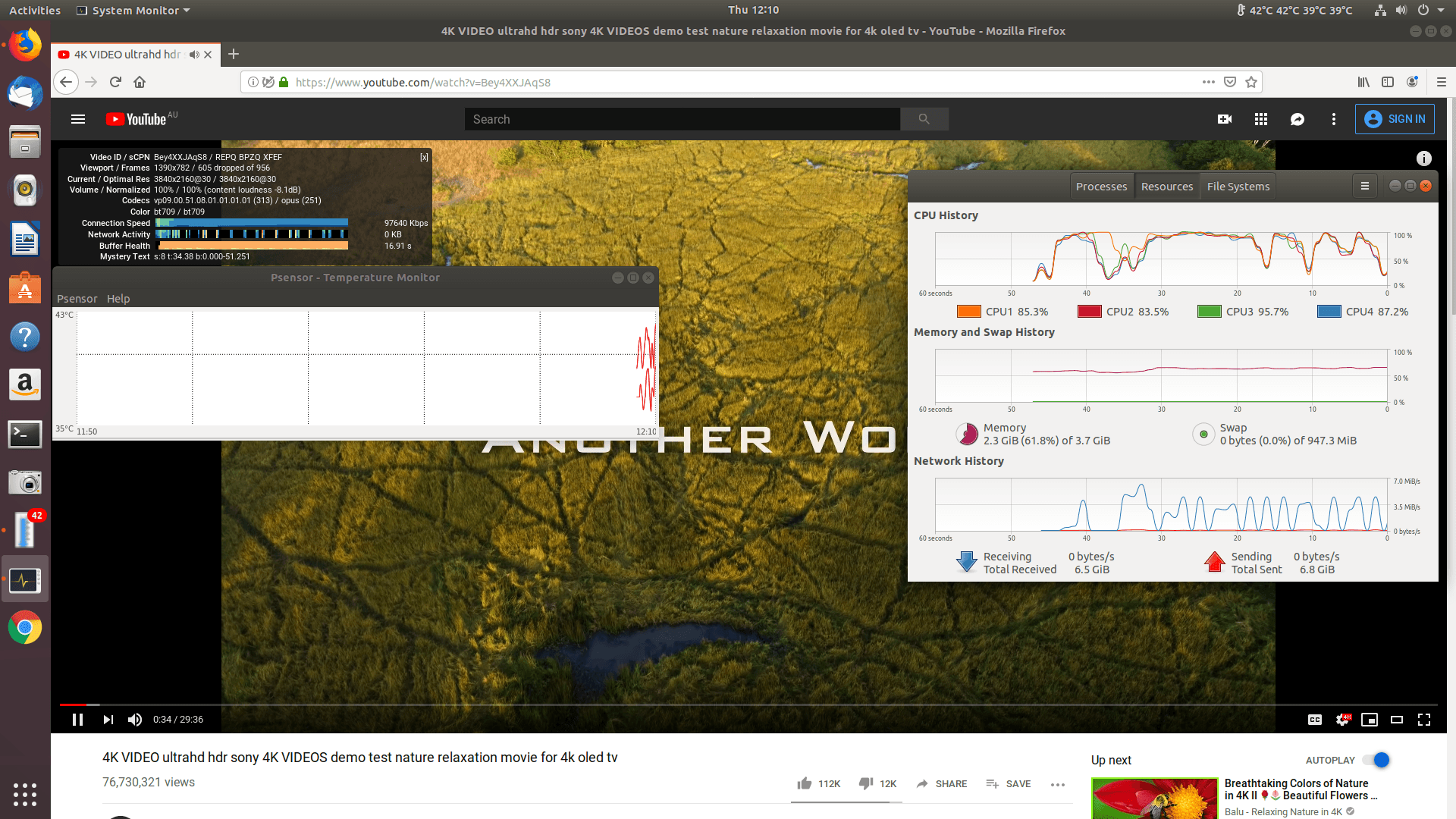Viewport: 1456px width, 819px height.
Task: Bookmark this page star
Action: coord(1251,82)
